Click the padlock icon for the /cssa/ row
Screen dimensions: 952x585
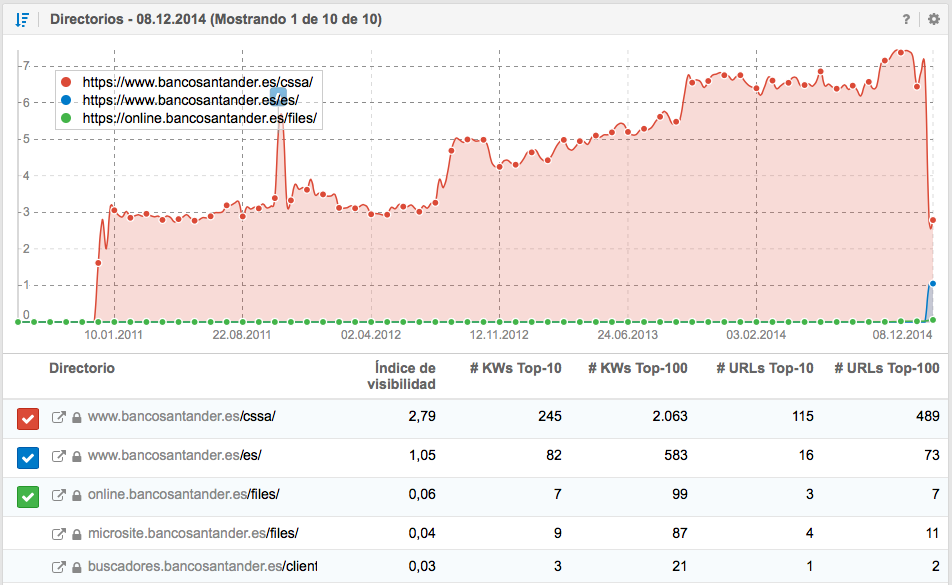[x=76, y=417]
